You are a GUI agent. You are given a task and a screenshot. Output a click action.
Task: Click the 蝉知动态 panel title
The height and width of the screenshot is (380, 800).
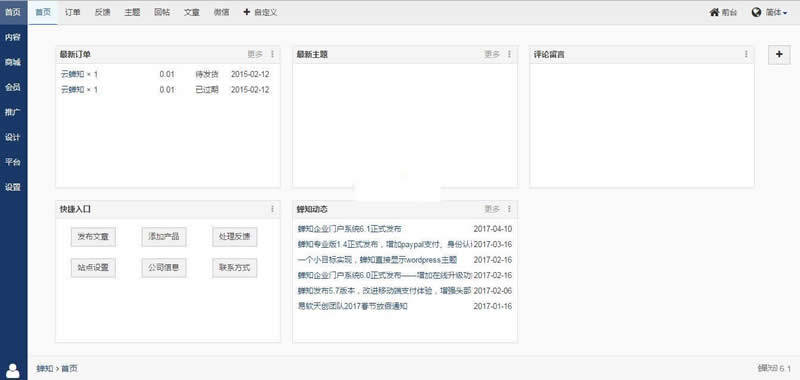point(312,209)
